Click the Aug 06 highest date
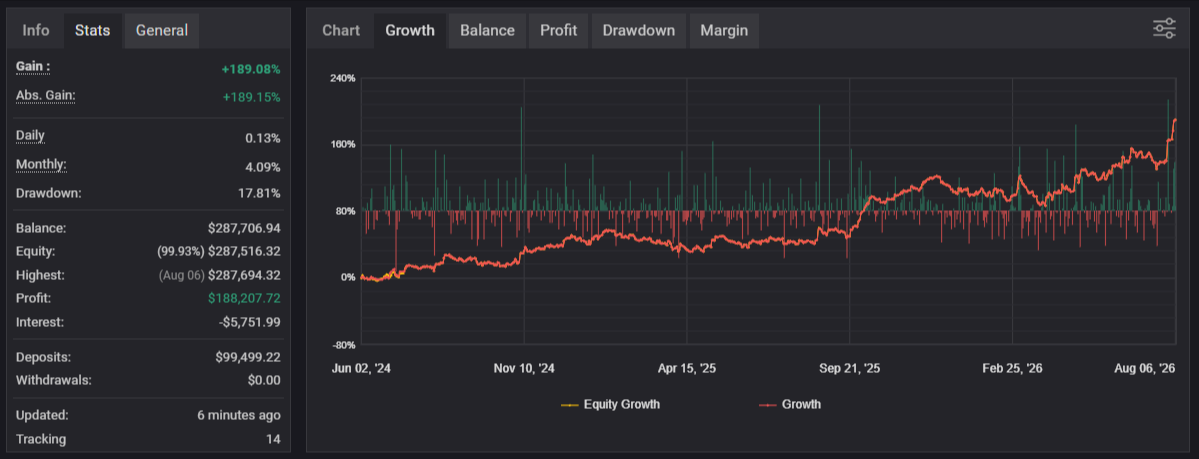 tap(181, 275)
